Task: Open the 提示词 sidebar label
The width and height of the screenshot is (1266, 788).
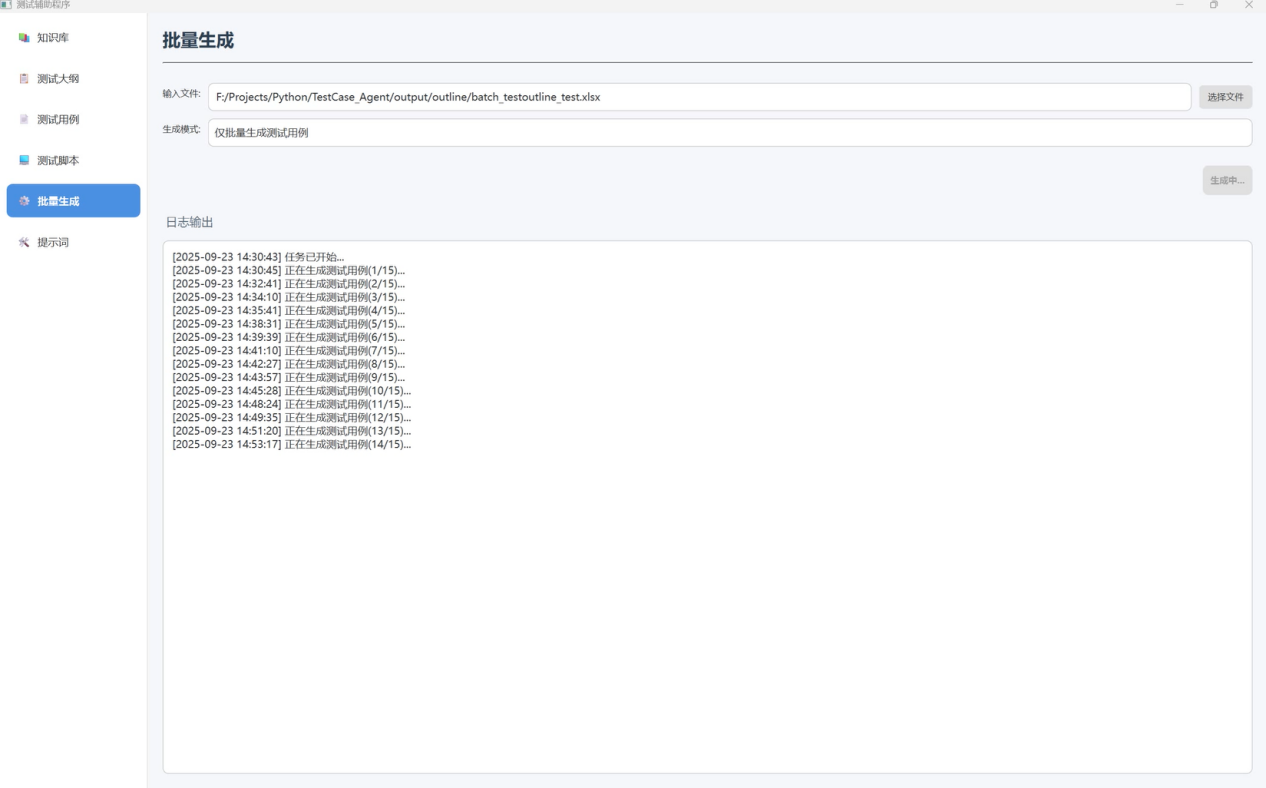Action: (53, 242)
